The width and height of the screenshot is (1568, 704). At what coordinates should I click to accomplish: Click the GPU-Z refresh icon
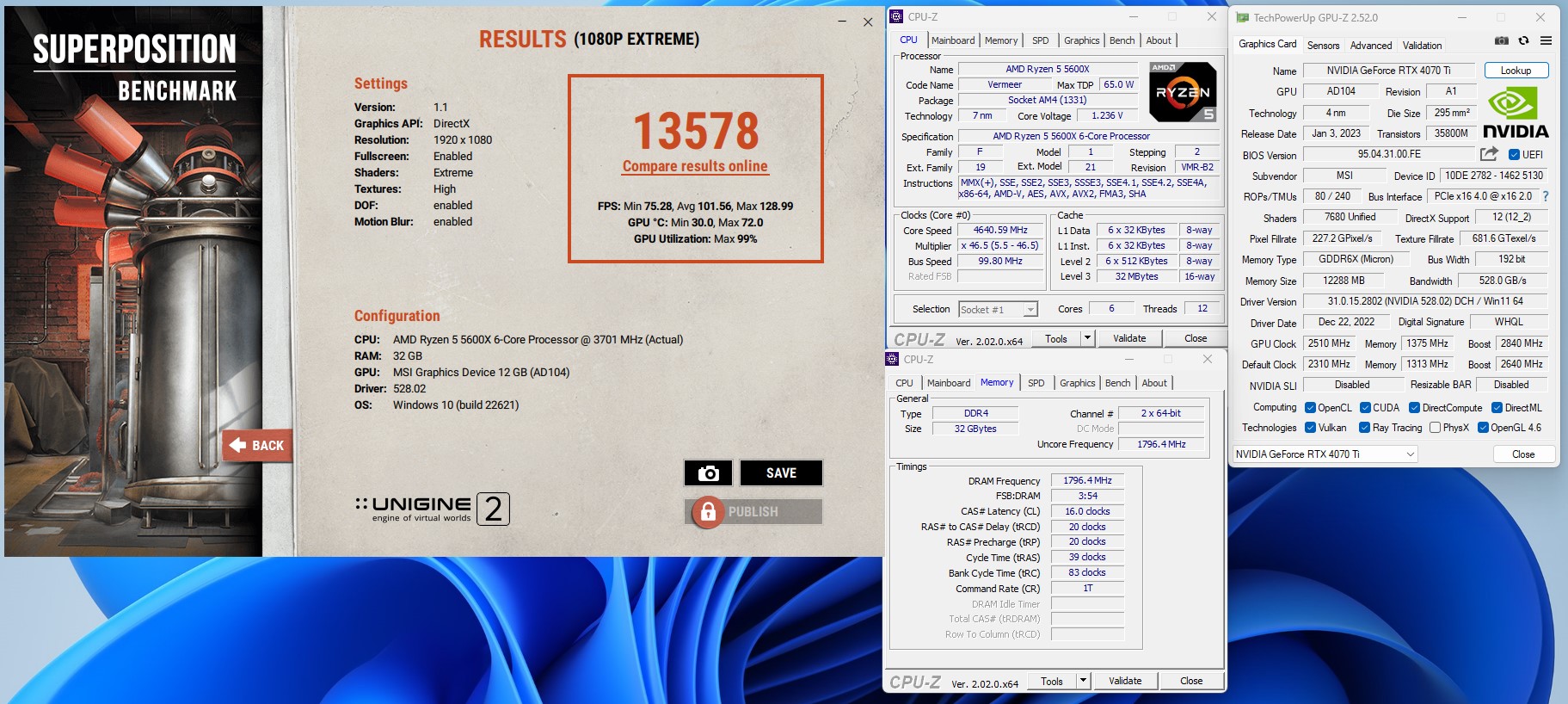(x=1523, y=40)
